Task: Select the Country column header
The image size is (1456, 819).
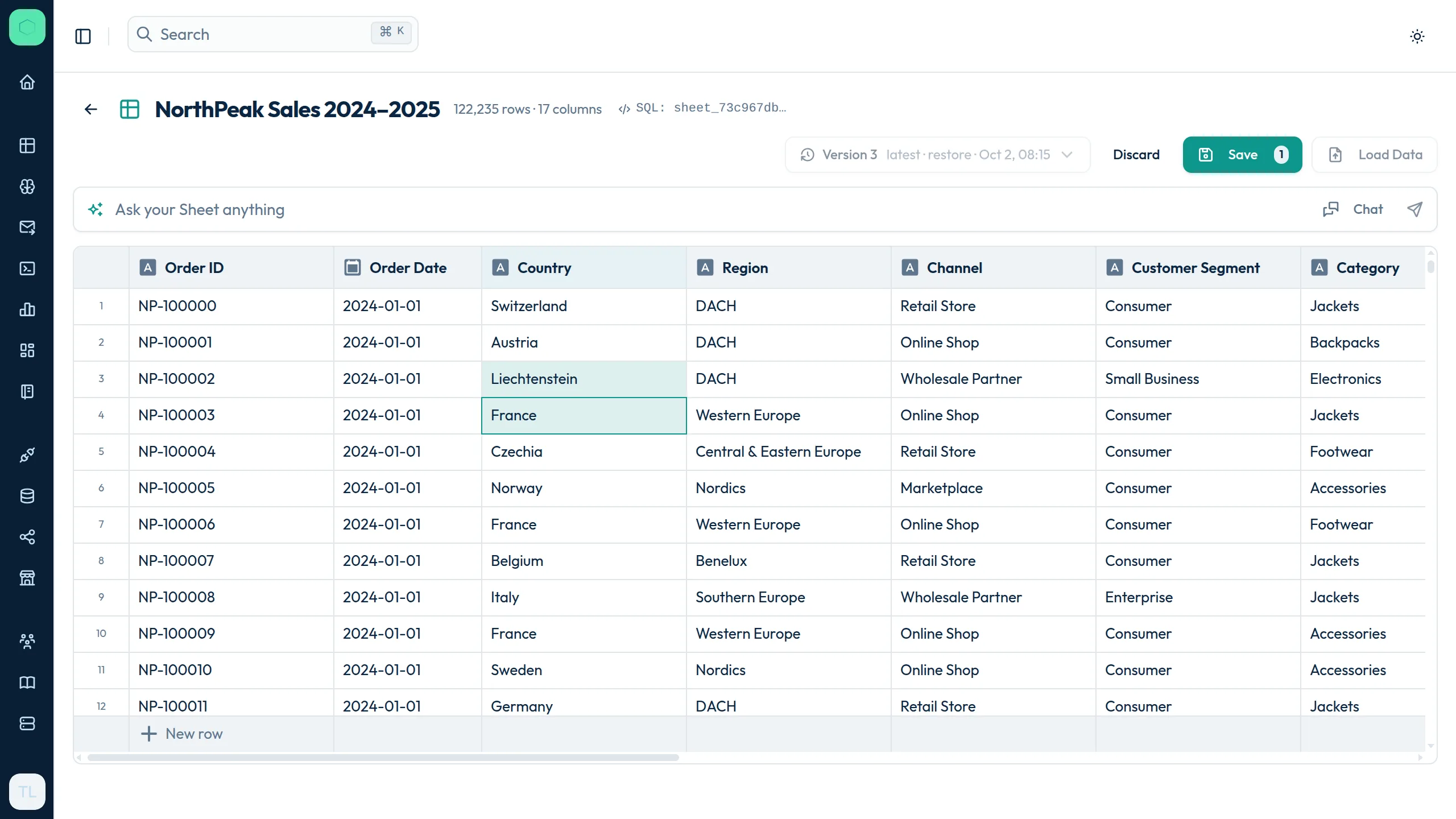Action: click(584, 267)
